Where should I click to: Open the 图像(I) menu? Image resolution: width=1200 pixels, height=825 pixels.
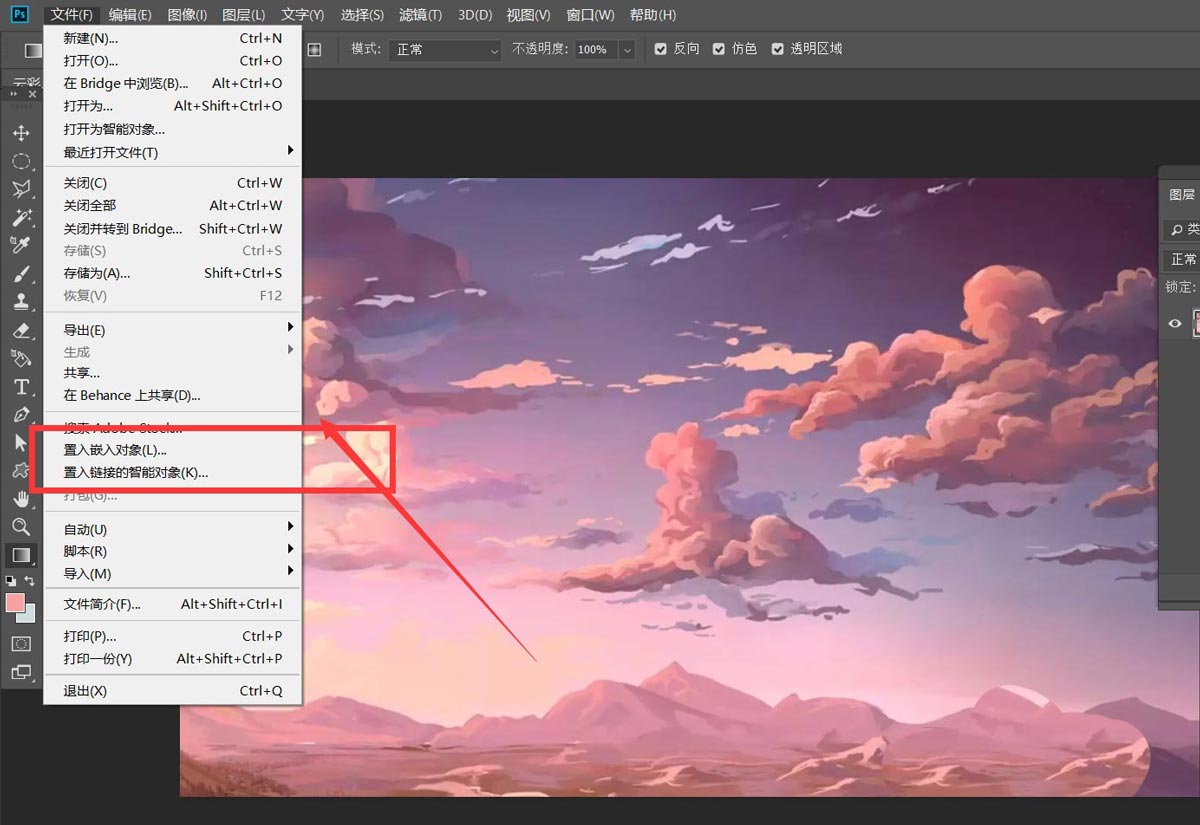coord(187,15)
